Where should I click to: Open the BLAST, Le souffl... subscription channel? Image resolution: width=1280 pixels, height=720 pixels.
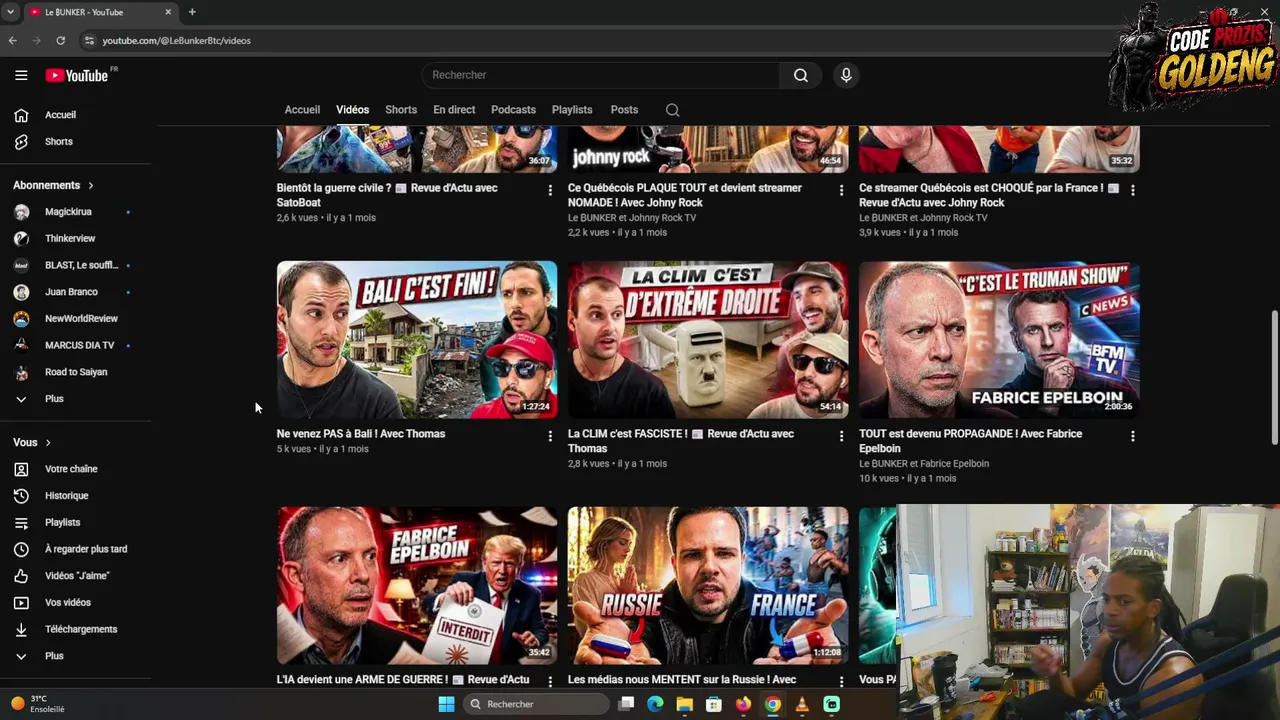pos(81,265)
